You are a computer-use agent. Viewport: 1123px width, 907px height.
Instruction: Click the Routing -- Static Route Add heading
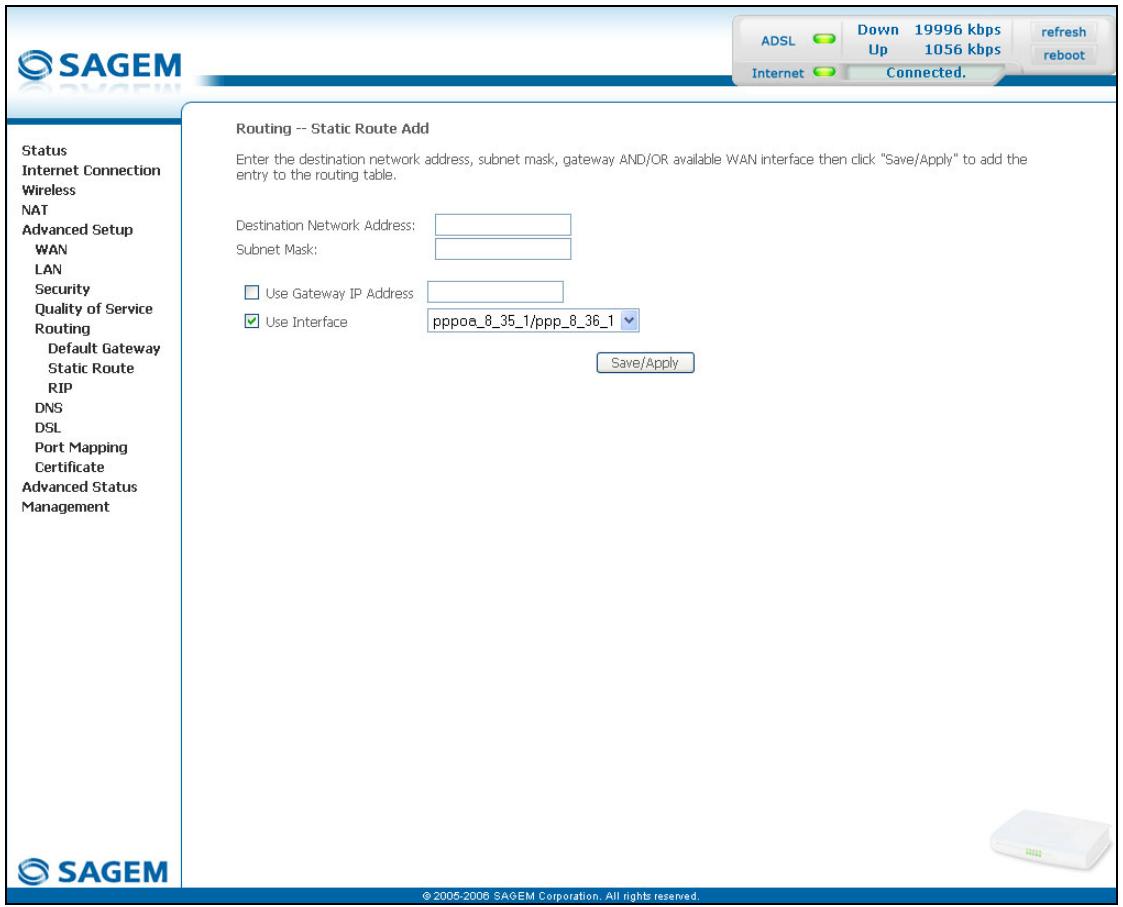tap(332, 129)
